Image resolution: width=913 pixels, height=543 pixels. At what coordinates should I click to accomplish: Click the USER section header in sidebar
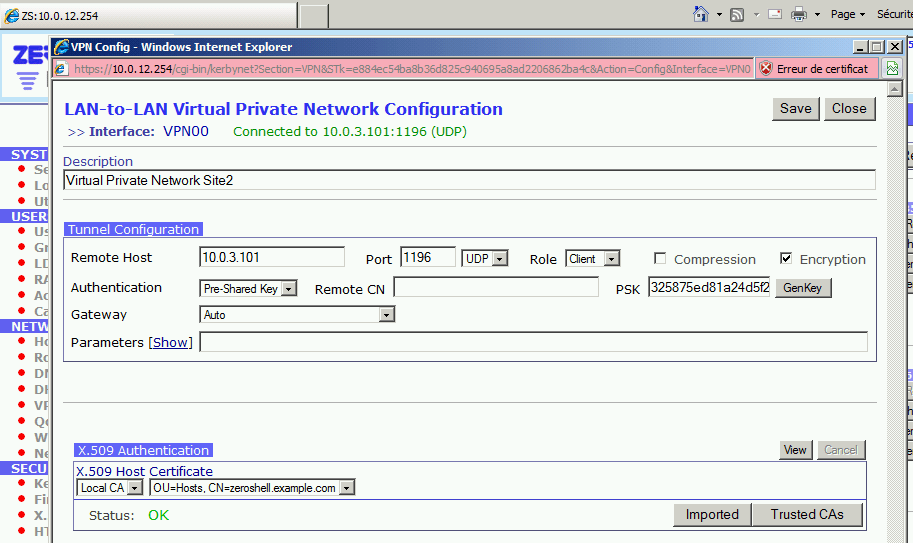click(x=24, y=217)
